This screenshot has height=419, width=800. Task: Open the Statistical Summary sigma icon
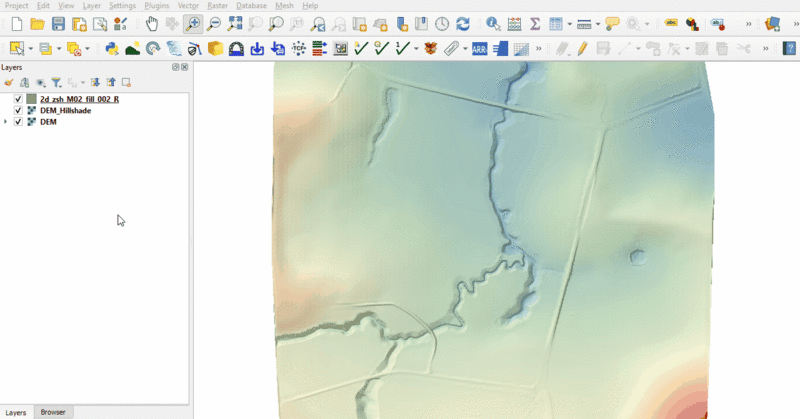(x=535, y=23)
